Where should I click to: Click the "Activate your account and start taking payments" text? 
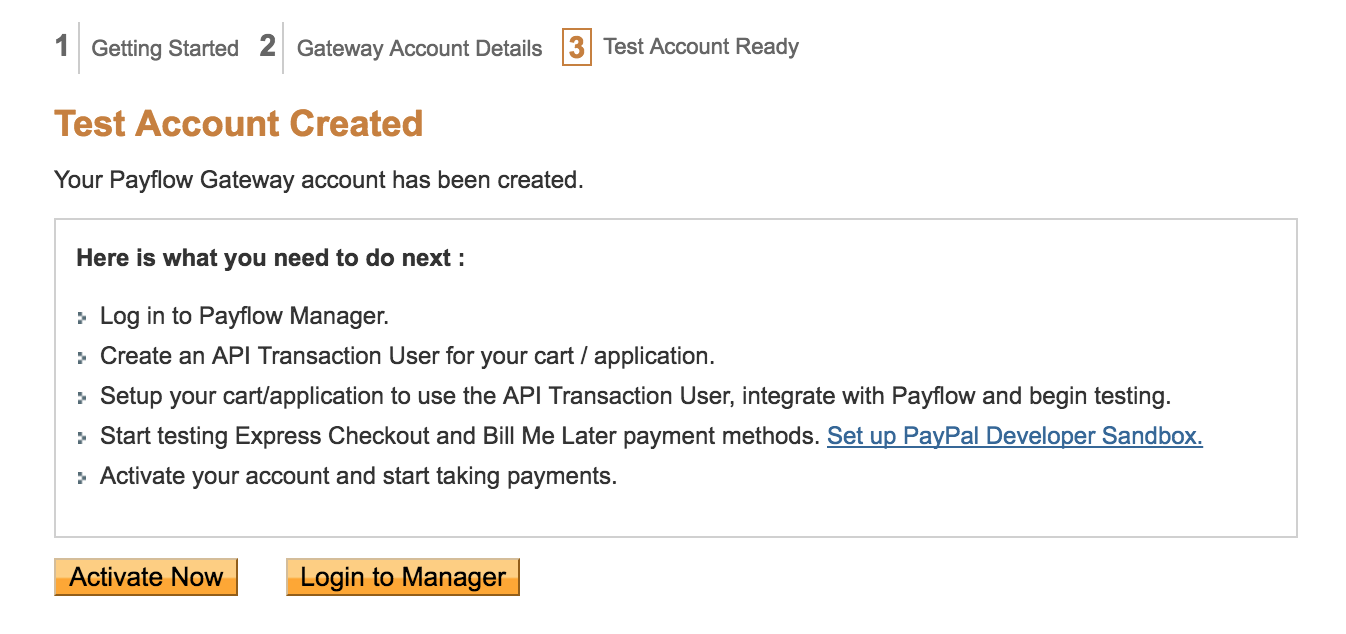(358, 476)
